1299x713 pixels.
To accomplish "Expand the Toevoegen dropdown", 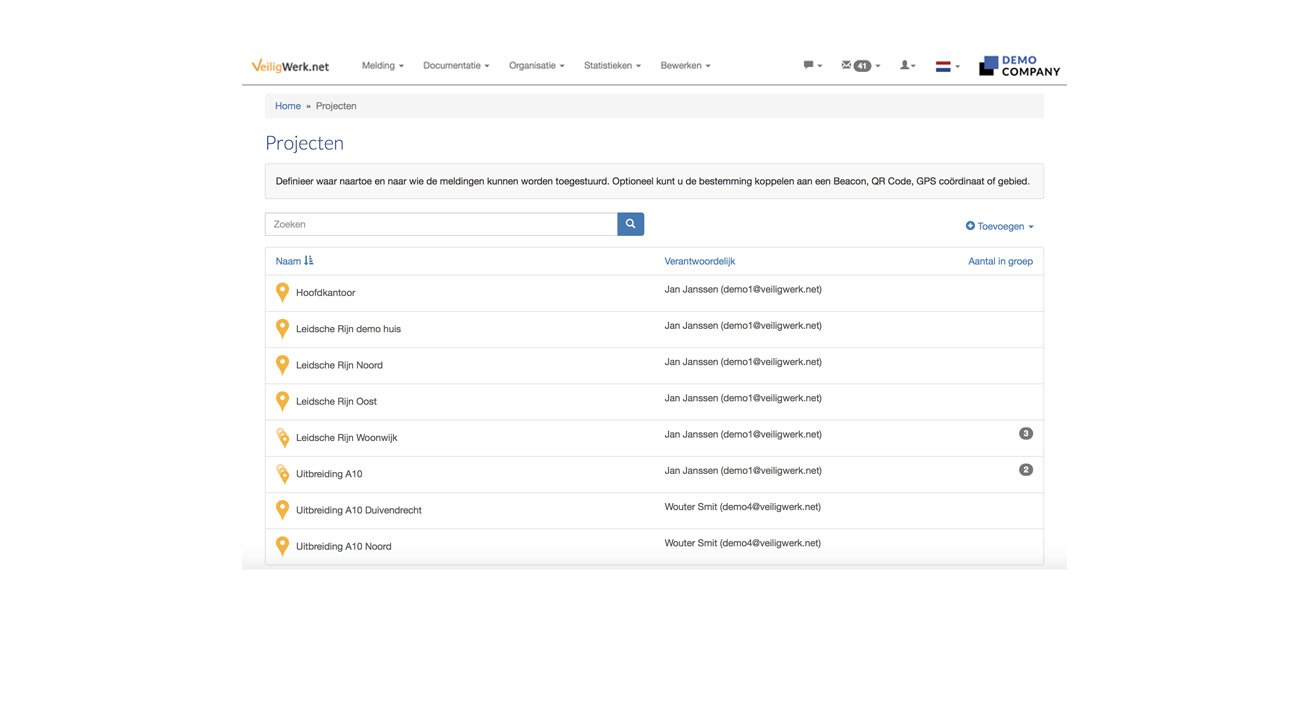I will [x=999, y=226].
